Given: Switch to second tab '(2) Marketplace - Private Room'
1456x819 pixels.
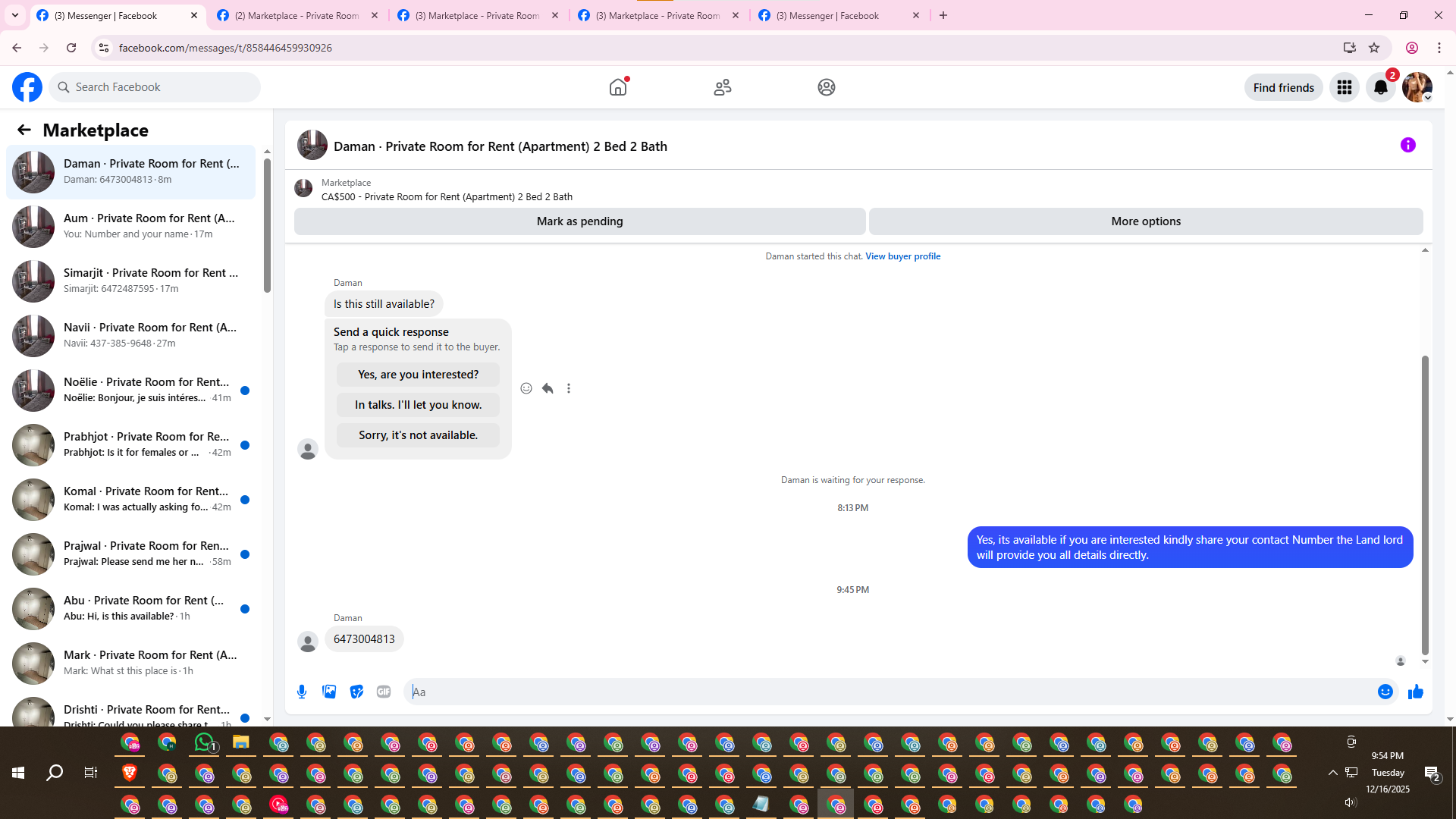Looking at the screenshot, I should click(x=297, y=15).
